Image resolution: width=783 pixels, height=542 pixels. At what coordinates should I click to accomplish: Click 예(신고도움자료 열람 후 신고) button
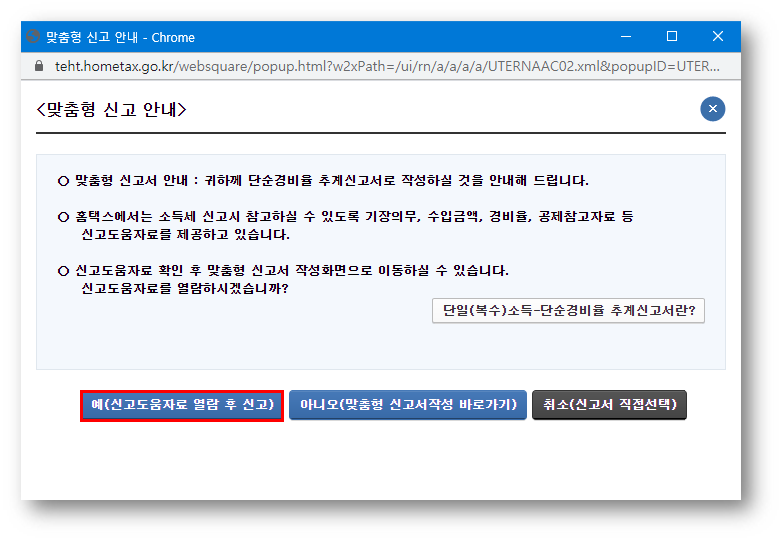(x=182, y=405)
